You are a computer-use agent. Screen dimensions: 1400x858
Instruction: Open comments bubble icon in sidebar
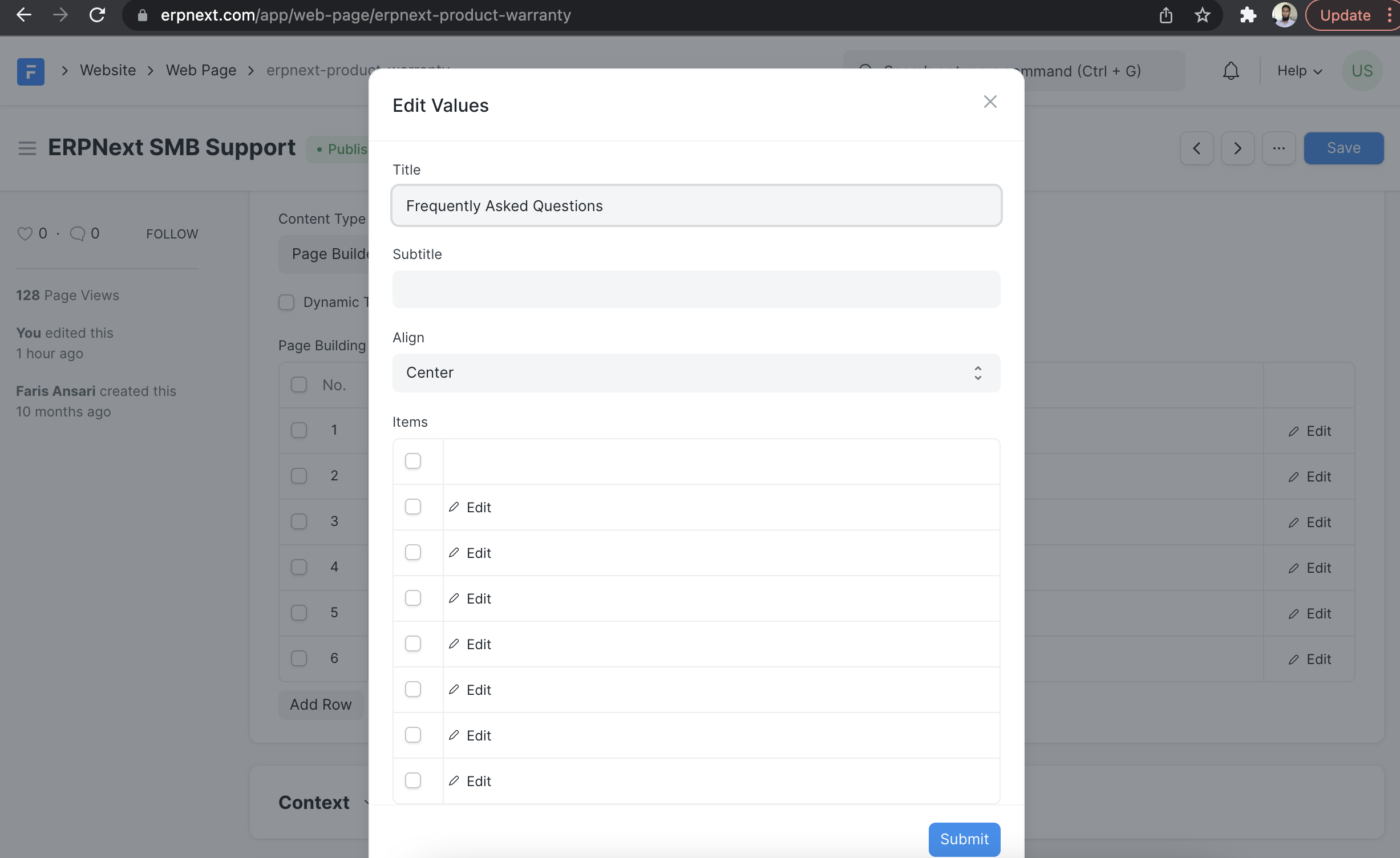point(77,233)
